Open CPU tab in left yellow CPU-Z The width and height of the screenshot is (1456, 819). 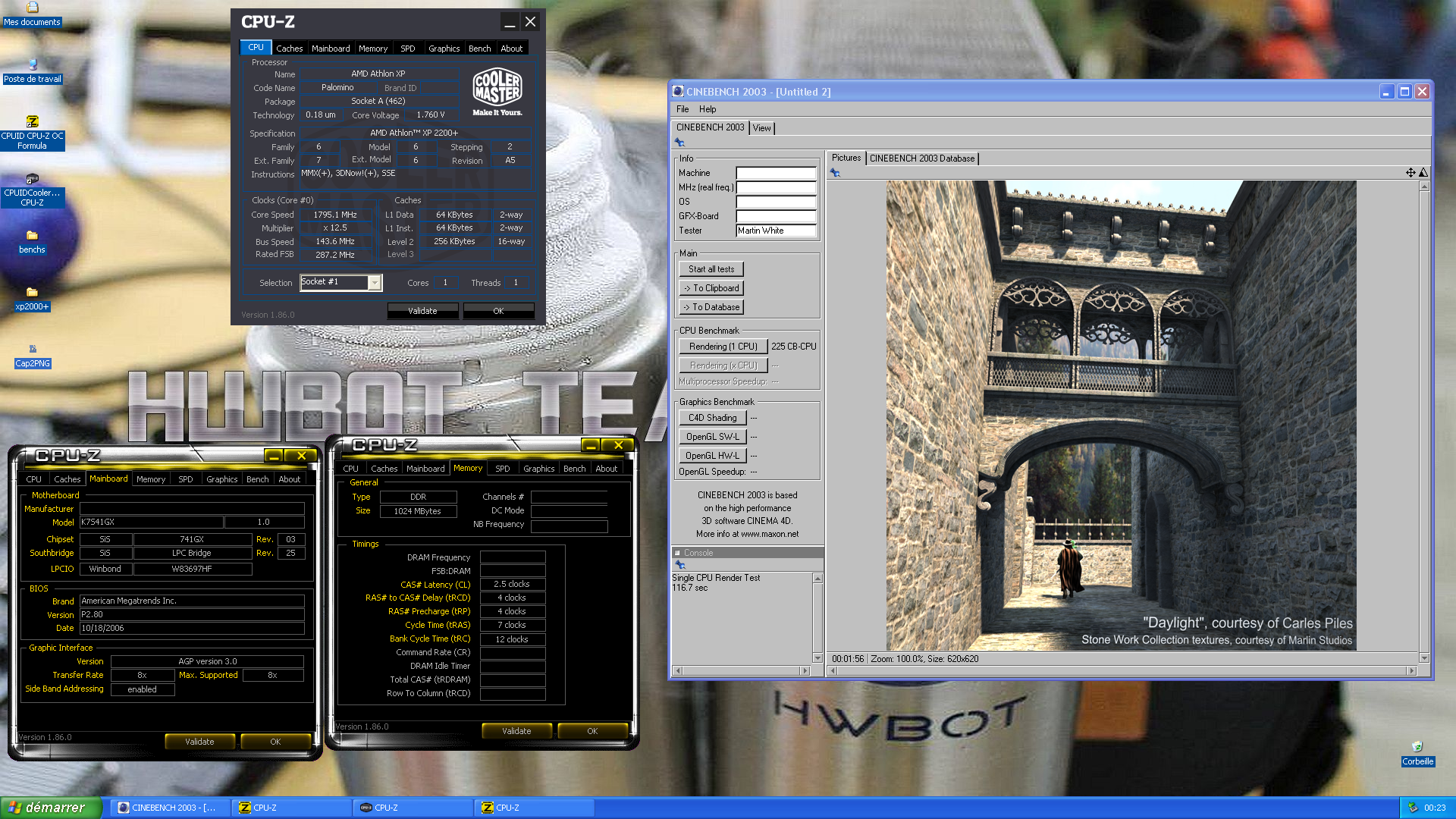(x=33, y=479)
